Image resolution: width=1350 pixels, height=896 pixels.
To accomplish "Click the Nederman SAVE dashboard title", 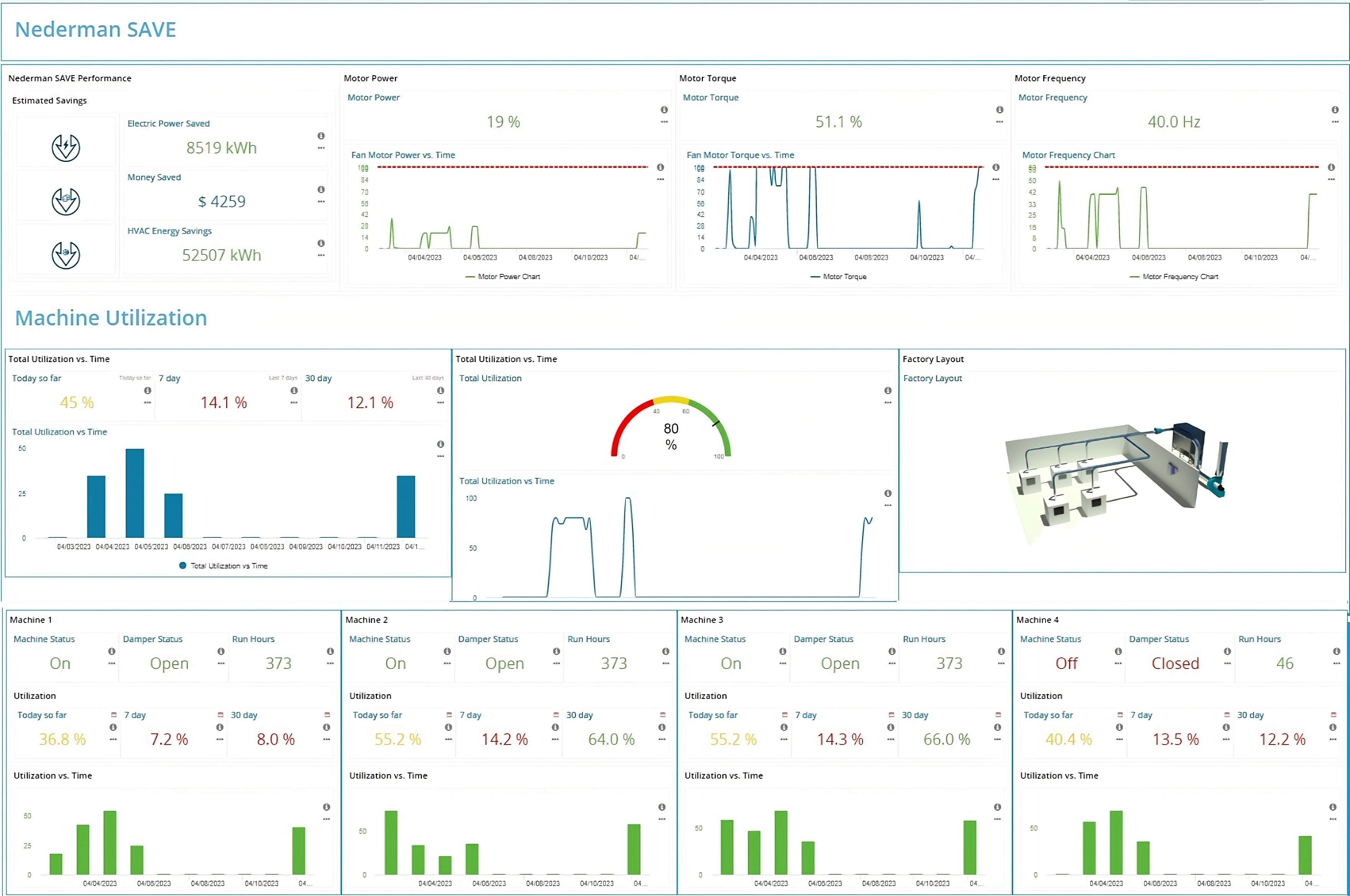I will point(95,29).
